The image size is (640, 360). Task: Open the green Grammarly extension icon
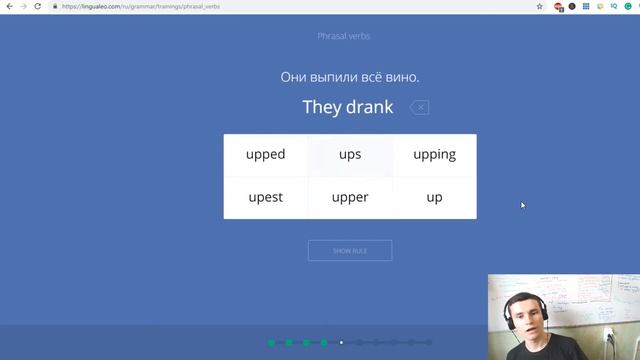click(628, 6)
